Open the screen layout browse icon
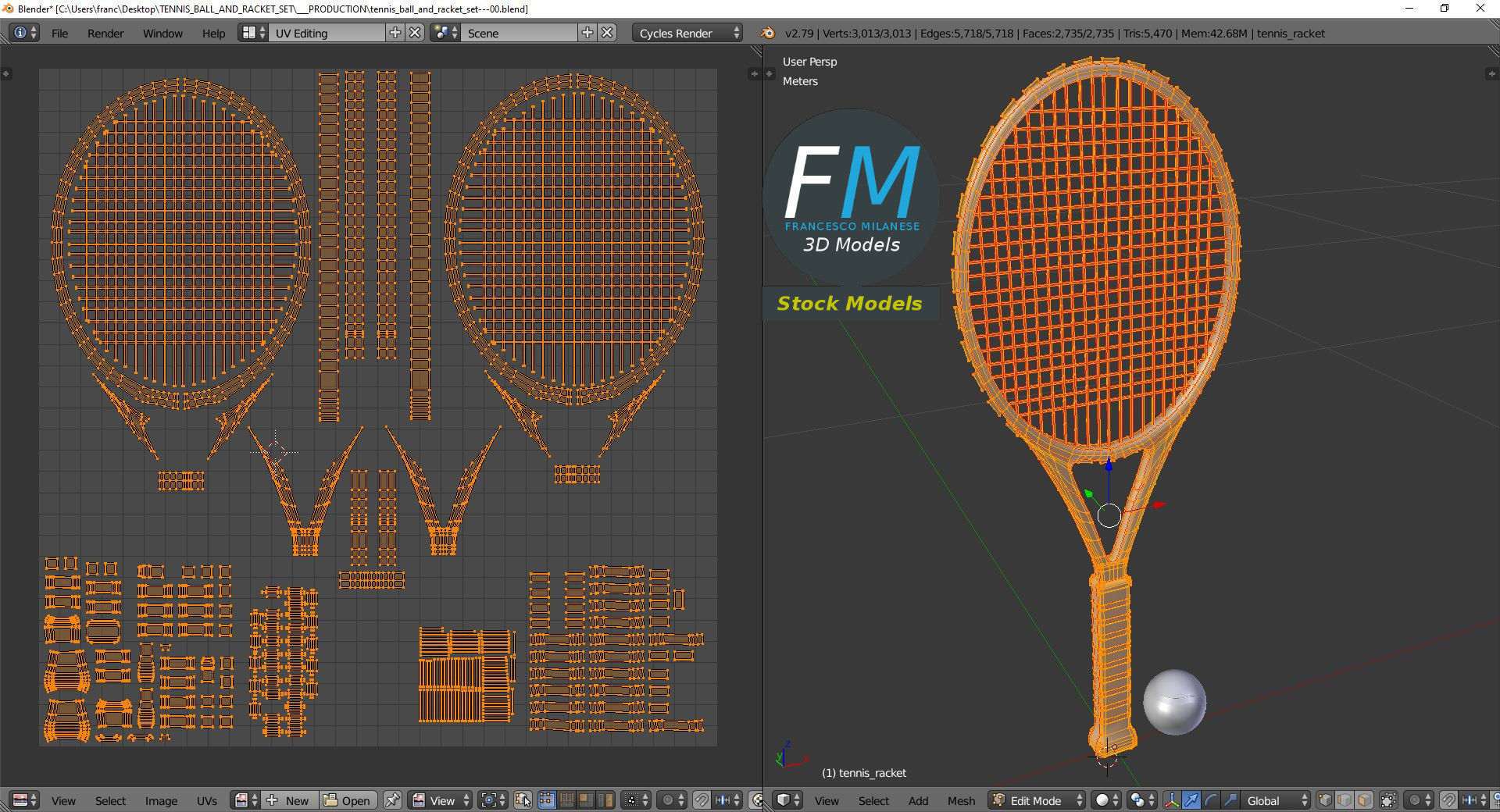Viewport: 1500px width, 812px height. (254, 33)
